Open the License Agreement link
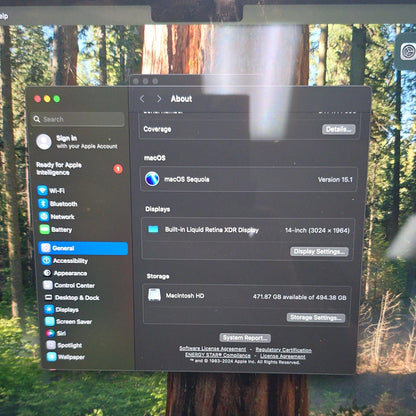416x416 pixels. [283, 356]
